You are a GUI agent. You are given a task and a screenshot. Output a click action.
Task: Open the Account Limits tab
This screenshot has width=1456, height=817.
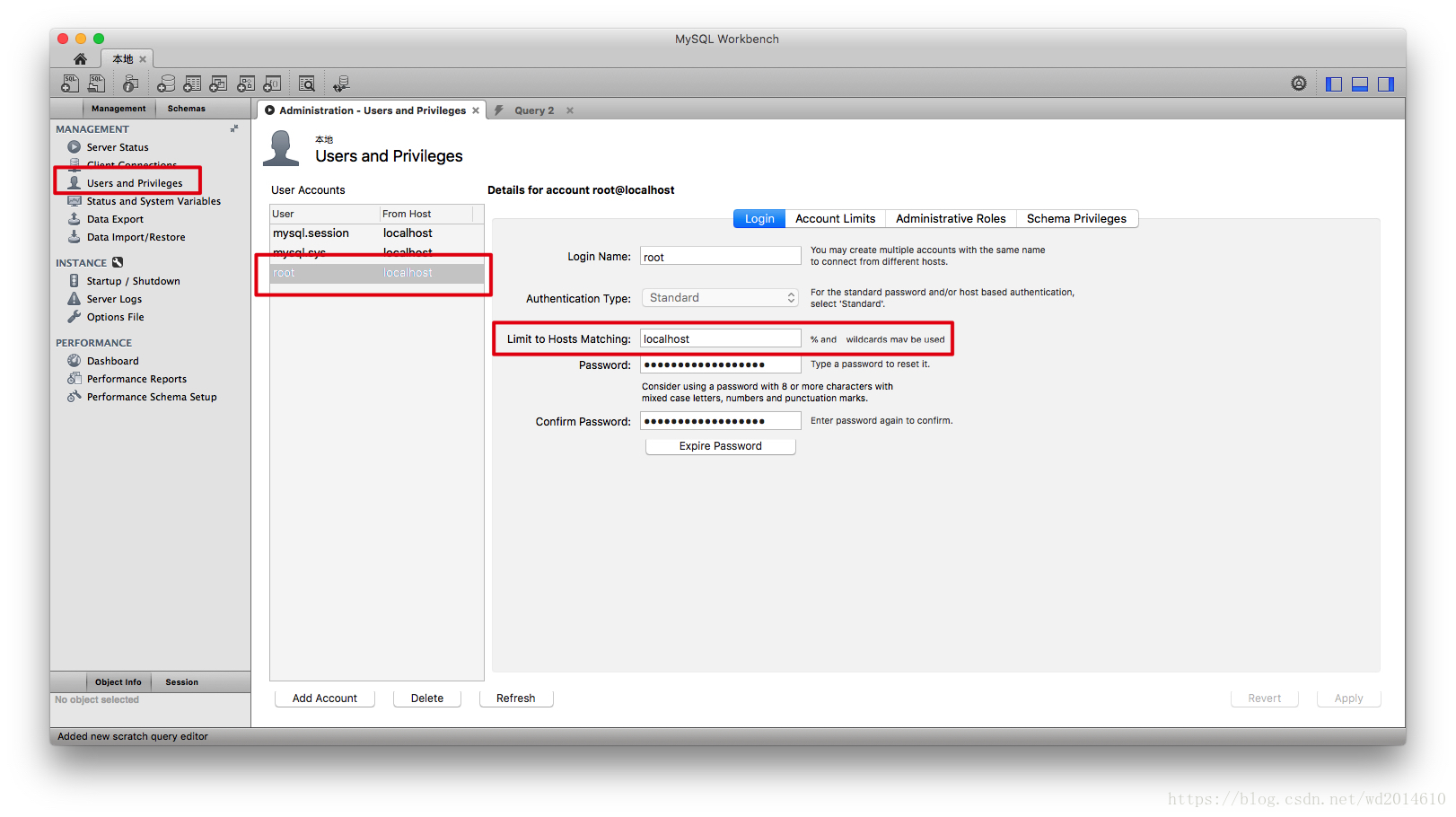click(x=836, y=218)
